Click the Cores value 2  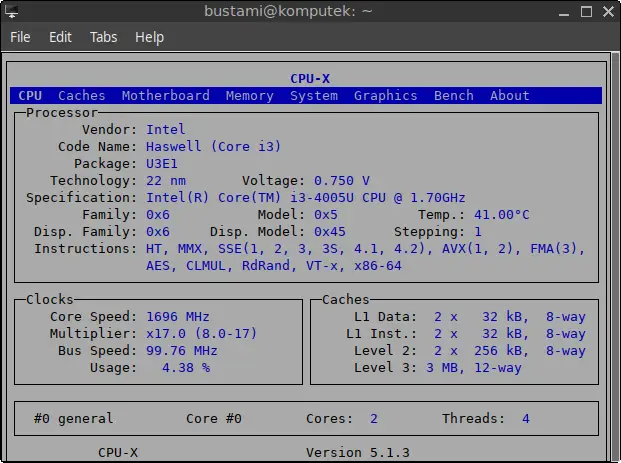pyautogui.click(x=373, y=419)
